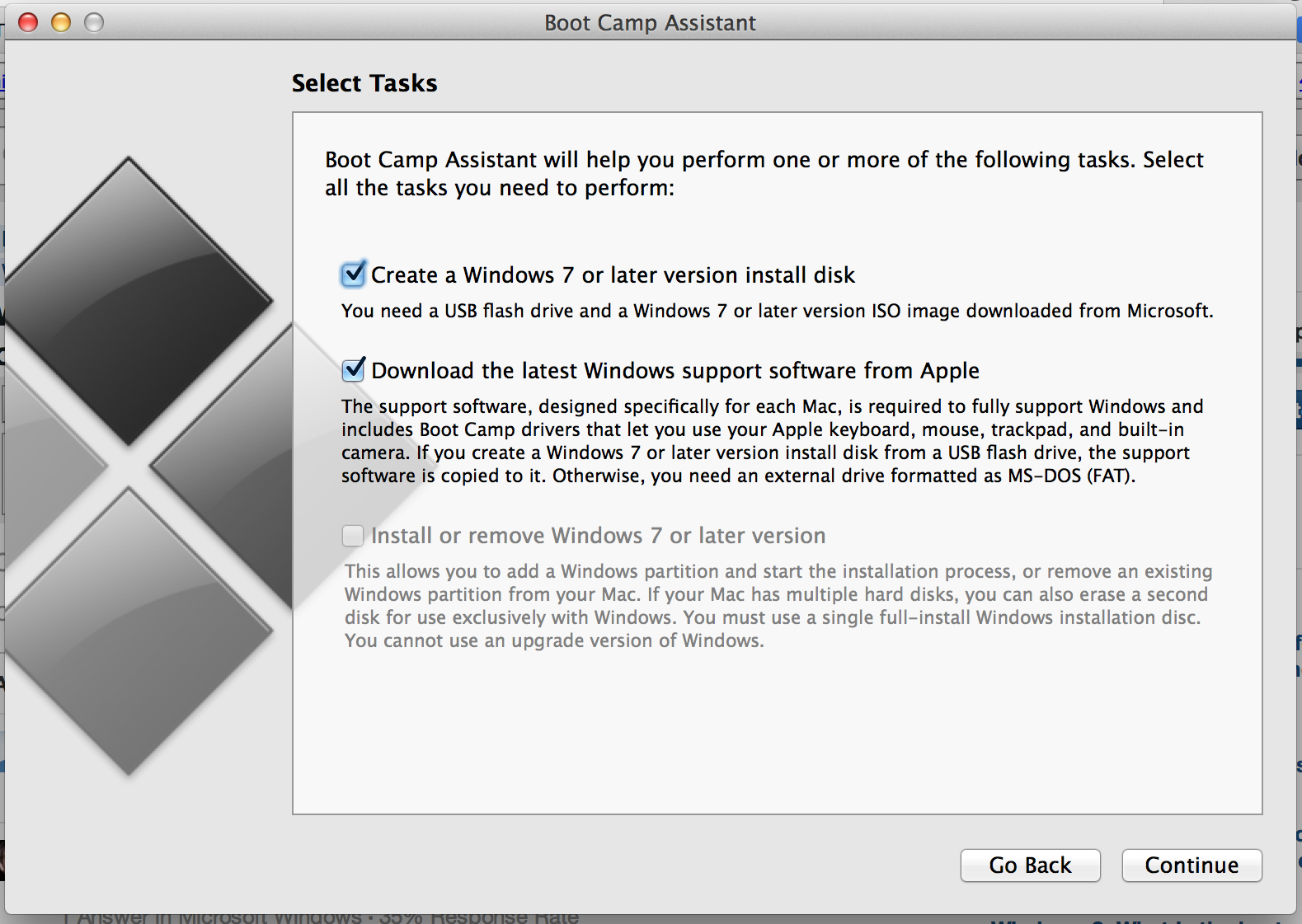Click background text Answer in Microsoft Windows
Image resolution: width=1302 pixels, height=924 pixels.
point(219,917)
